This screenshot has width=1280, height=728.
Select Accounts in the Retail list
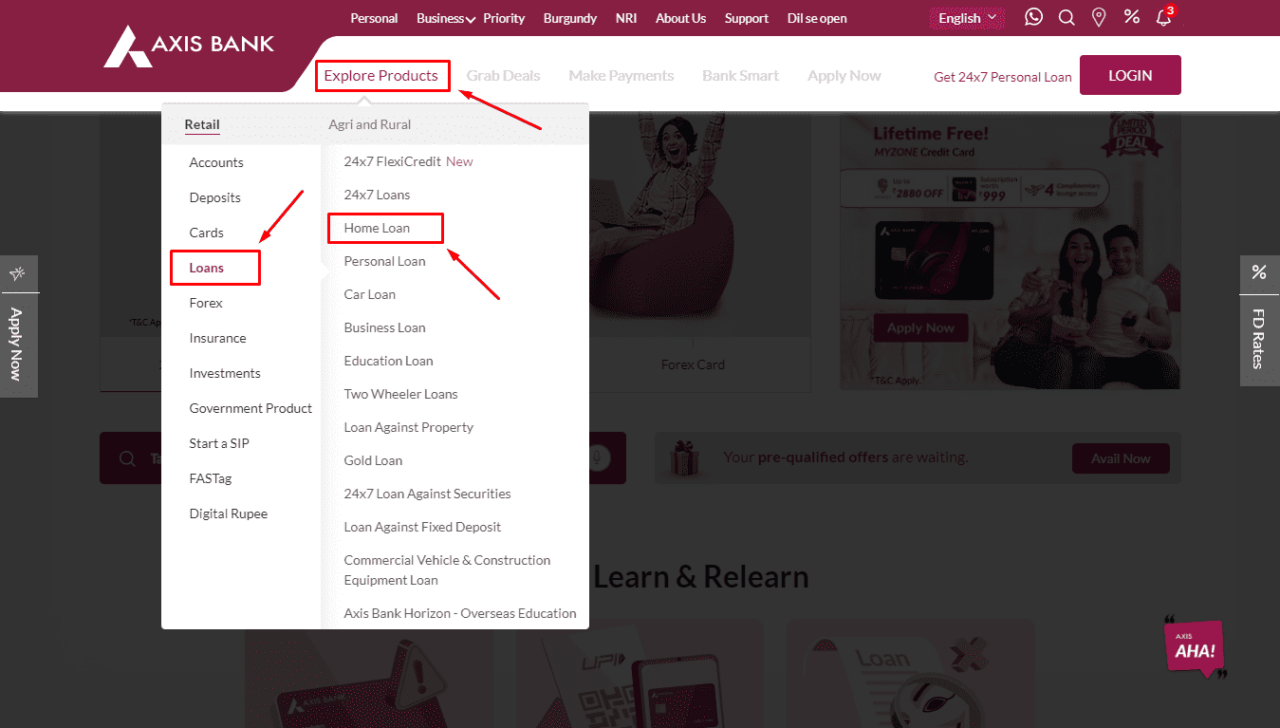(x=216, y=162)
